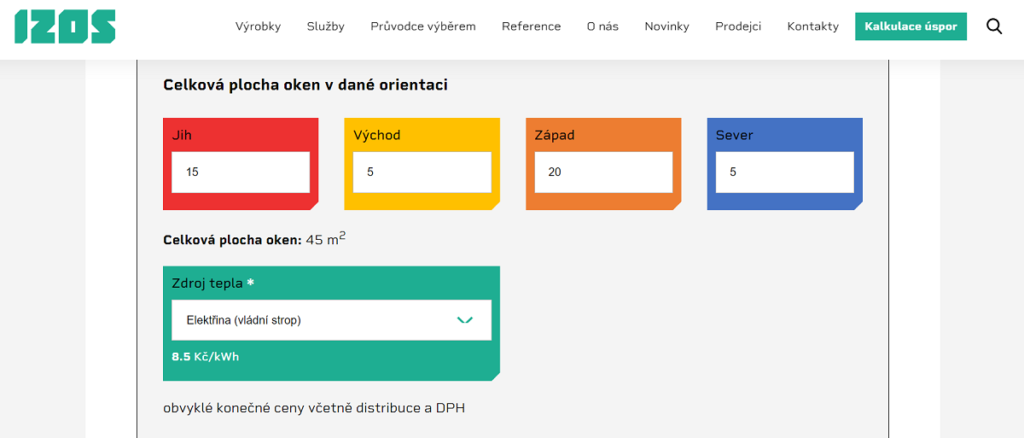1024x438 pixels.
Task: Click the red Jih card label
Action: (182, 135)
